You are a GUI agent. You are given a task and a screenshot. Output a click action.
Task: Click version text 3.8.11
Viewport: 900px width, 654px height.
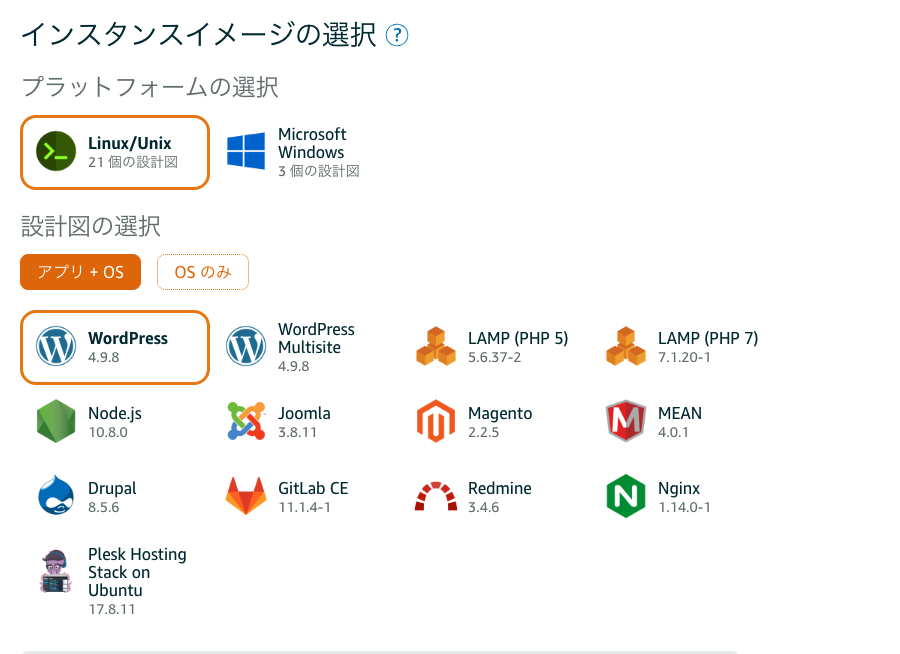297,432
